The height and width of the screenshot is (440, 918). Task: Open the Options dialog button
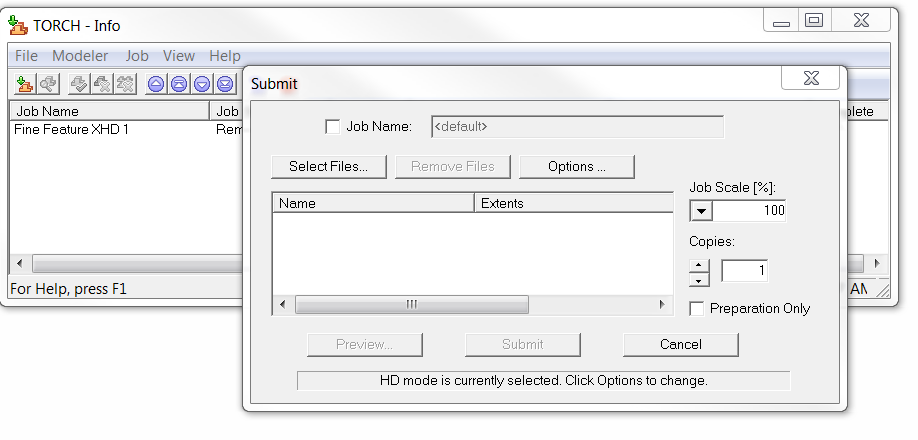click(x=577, y=167)
